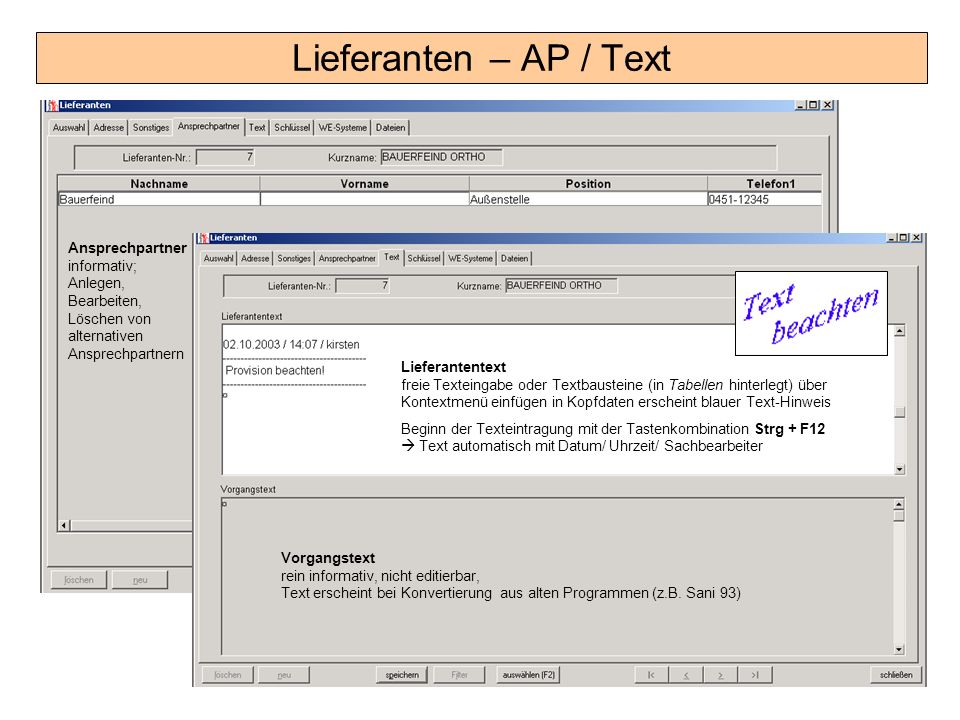
Task: Click the scroll-up arrow of the Vorgangstext box
Action: click(x=899, y=504)
